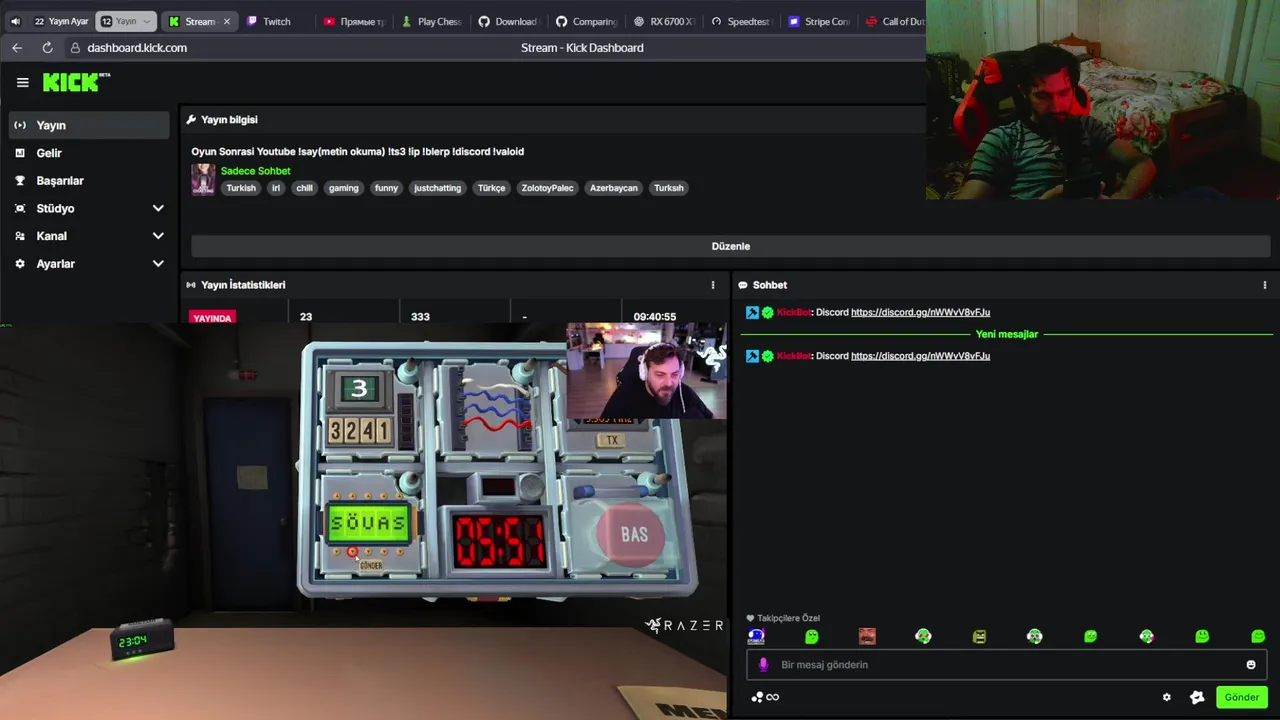Click the Sadece Sohbet category thumbnail
The width and height of the screenshot is (1280, 720).
pos(203,179)
